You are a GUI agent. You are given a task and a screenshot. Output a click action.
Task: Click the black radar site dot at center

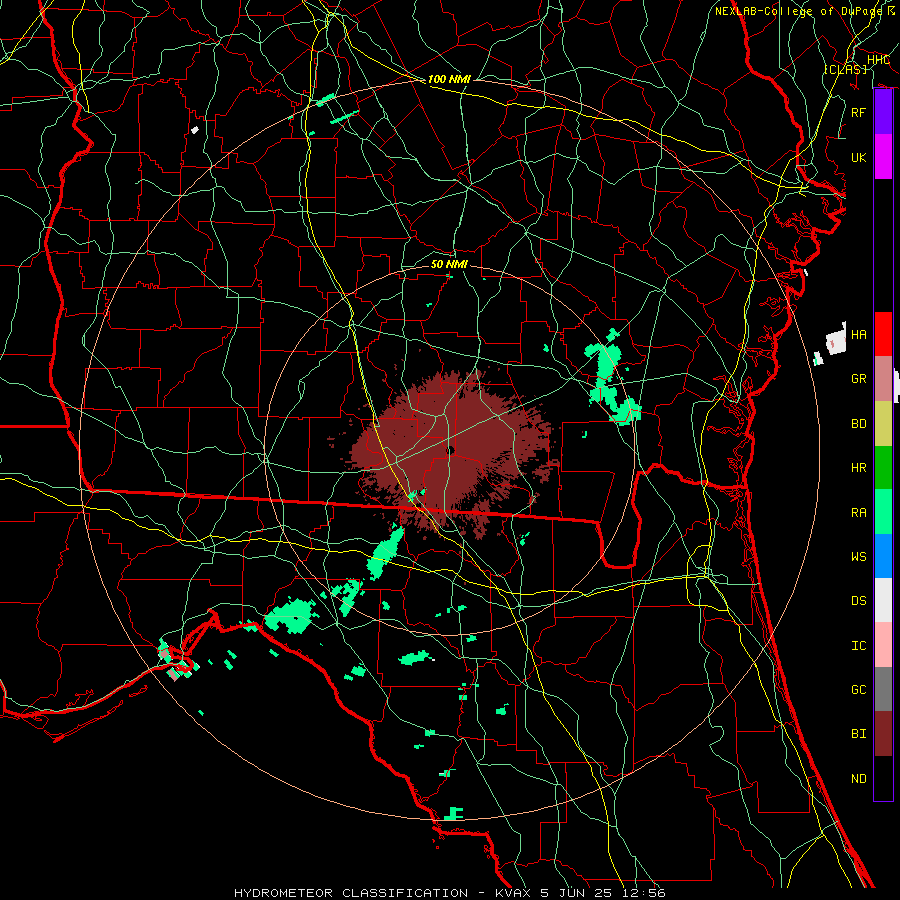point(451,450)
